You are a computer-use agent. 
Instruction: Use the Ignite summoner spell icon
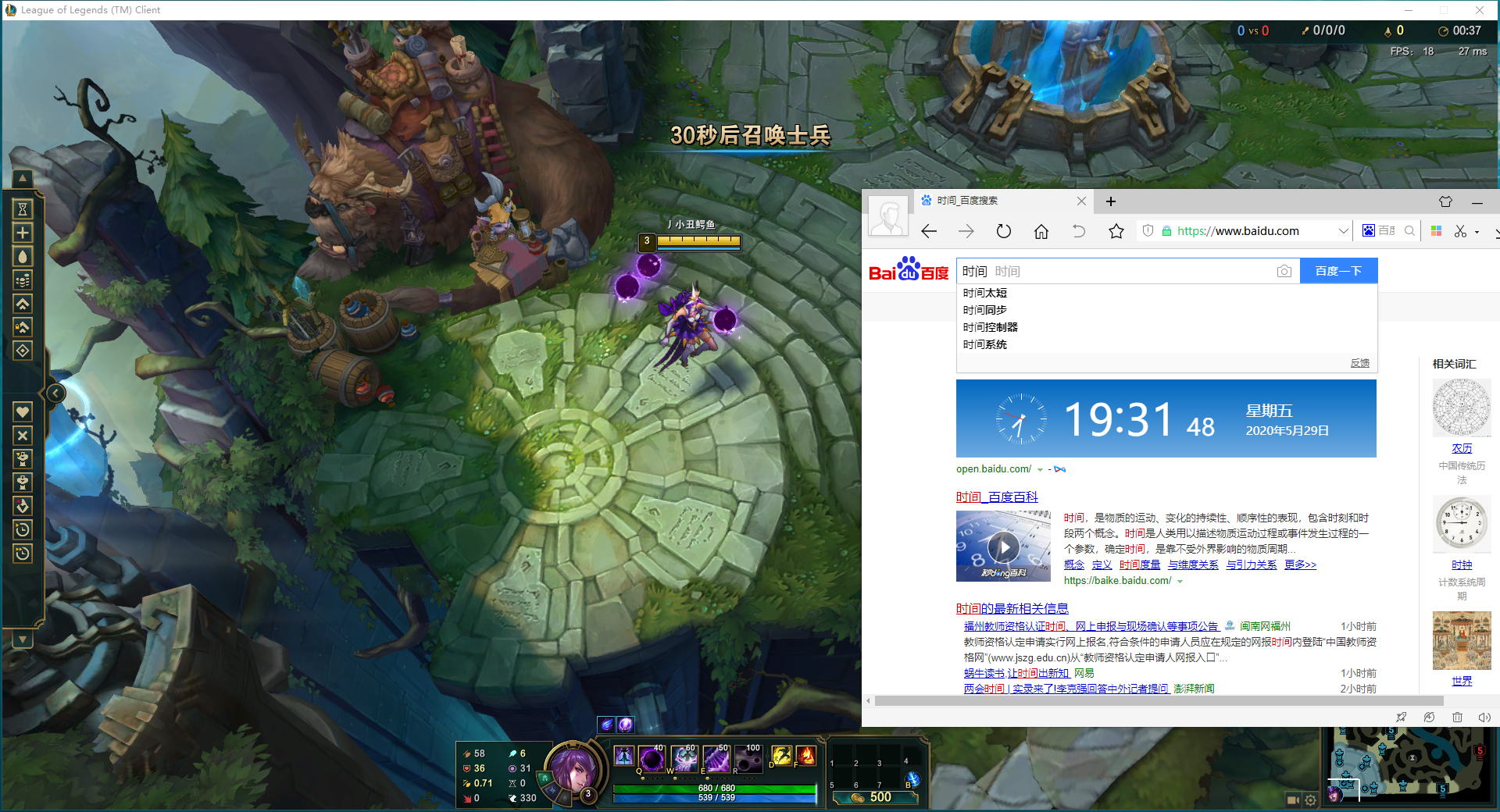(x=805, y=756)
